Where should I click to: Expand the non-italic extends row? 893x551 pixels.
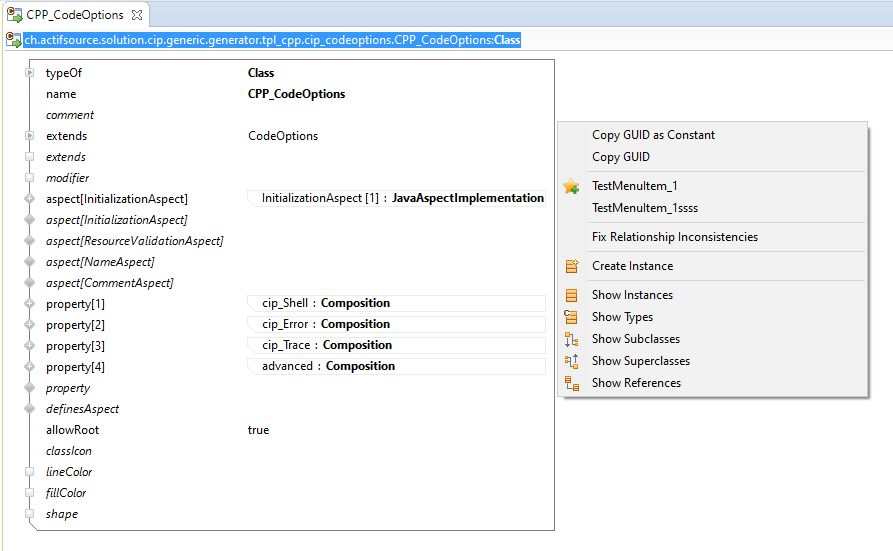point(30,136)
